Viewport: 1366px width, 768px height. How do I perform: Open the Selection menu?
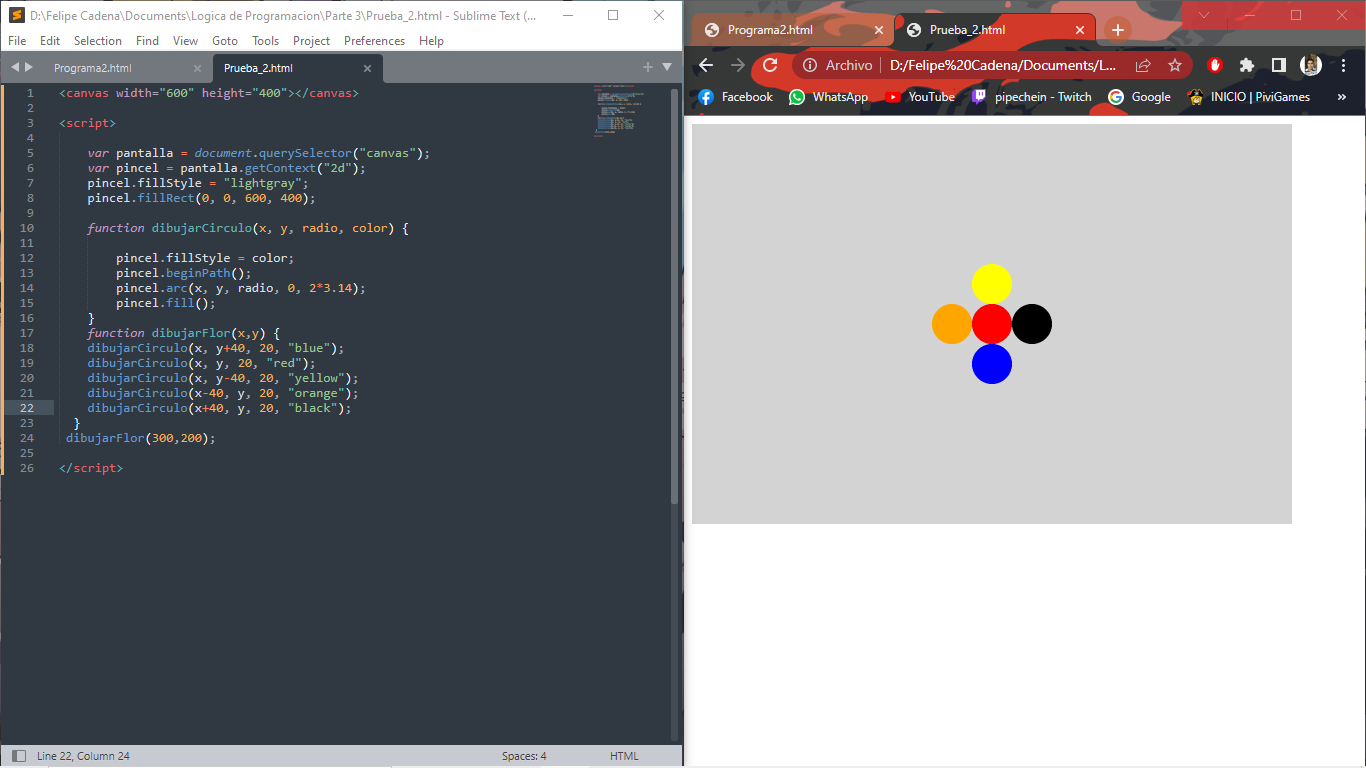98,41
